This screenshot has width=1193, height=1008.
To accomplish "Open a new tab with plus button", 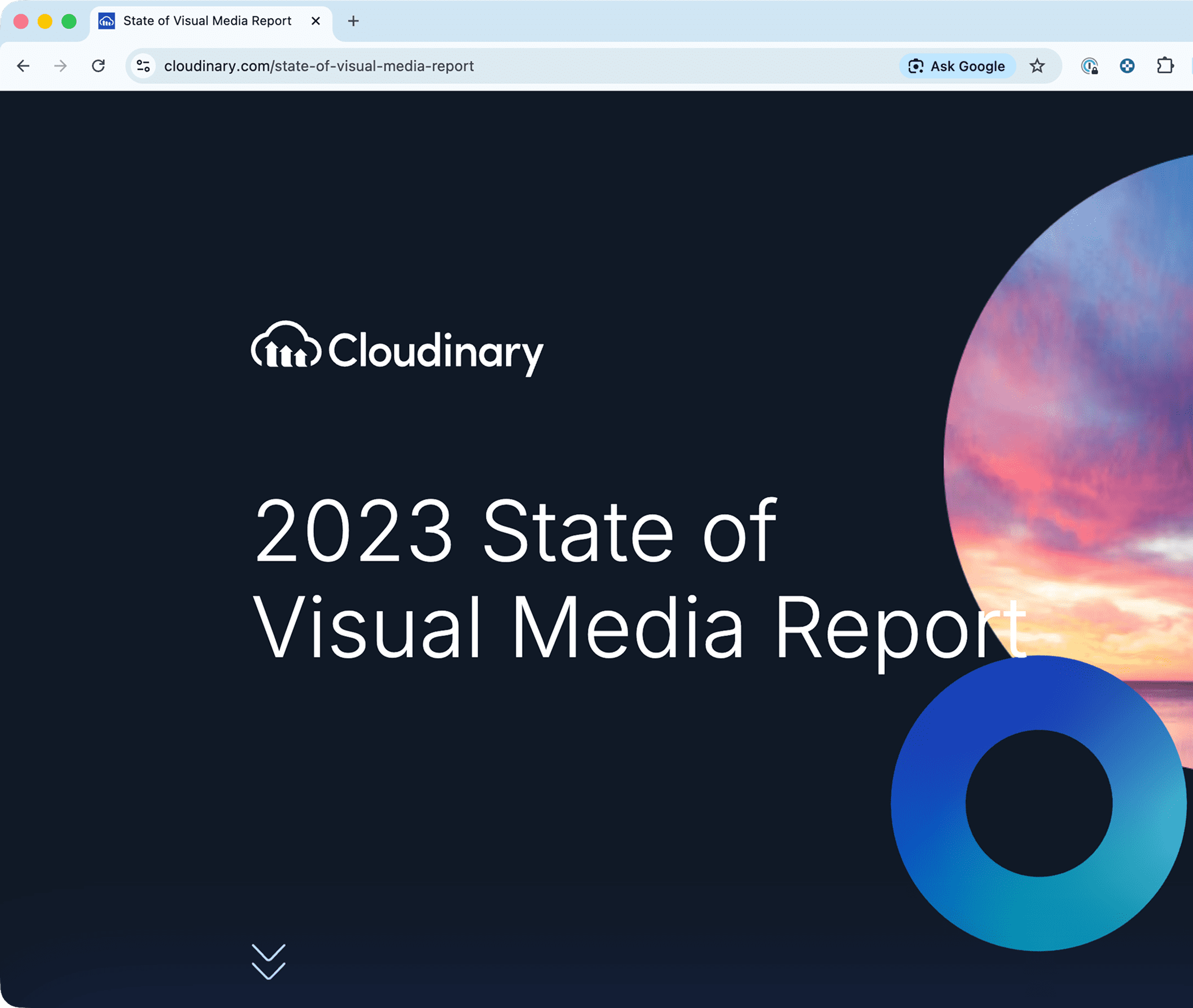I will point(353,21).
